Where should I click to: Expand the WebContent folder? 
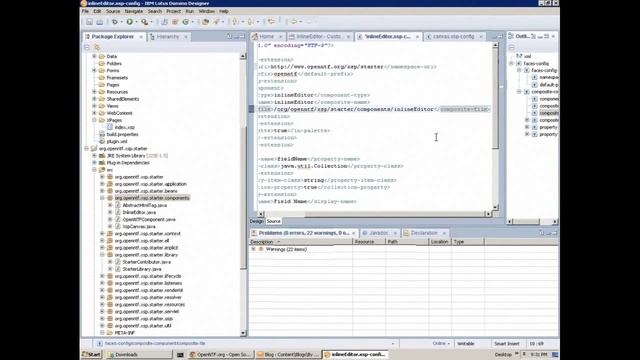(94, 113)
